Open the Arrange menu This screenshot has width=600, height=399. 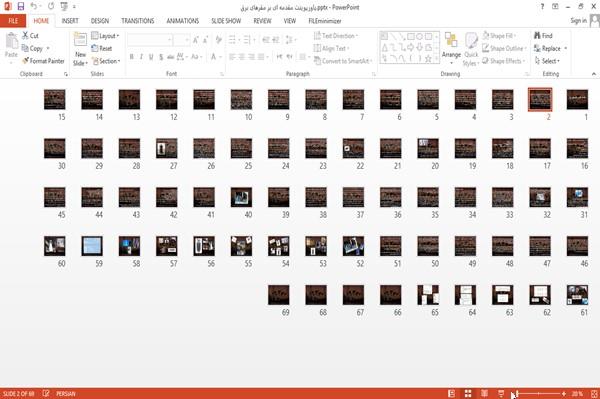tap(451, 49)
